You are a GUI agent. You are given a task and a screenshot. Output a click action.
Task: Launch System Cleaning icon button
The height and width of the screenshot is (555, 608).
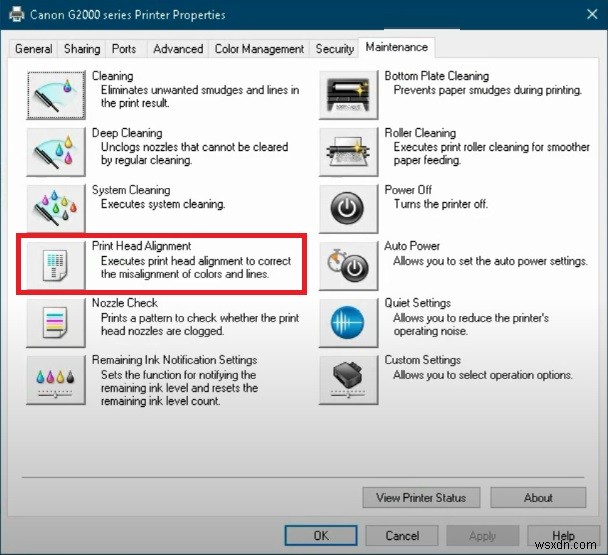coord(56,209)
